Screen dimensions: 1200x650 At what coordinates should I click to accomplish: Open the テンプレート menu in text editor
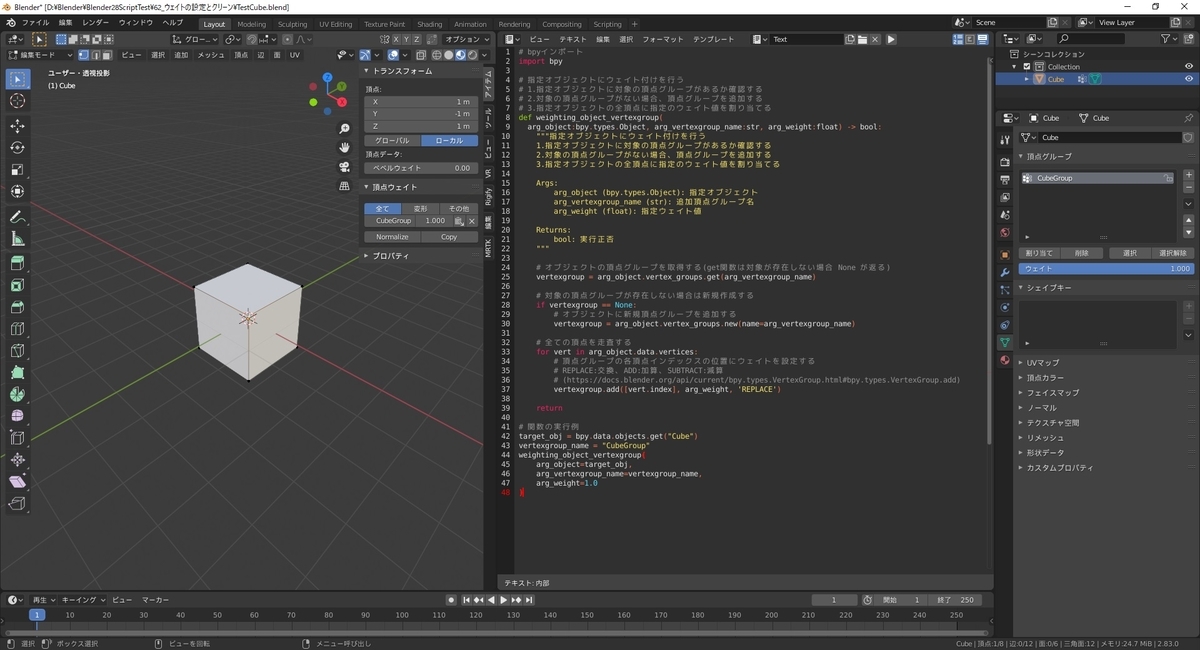coord(714,39)
